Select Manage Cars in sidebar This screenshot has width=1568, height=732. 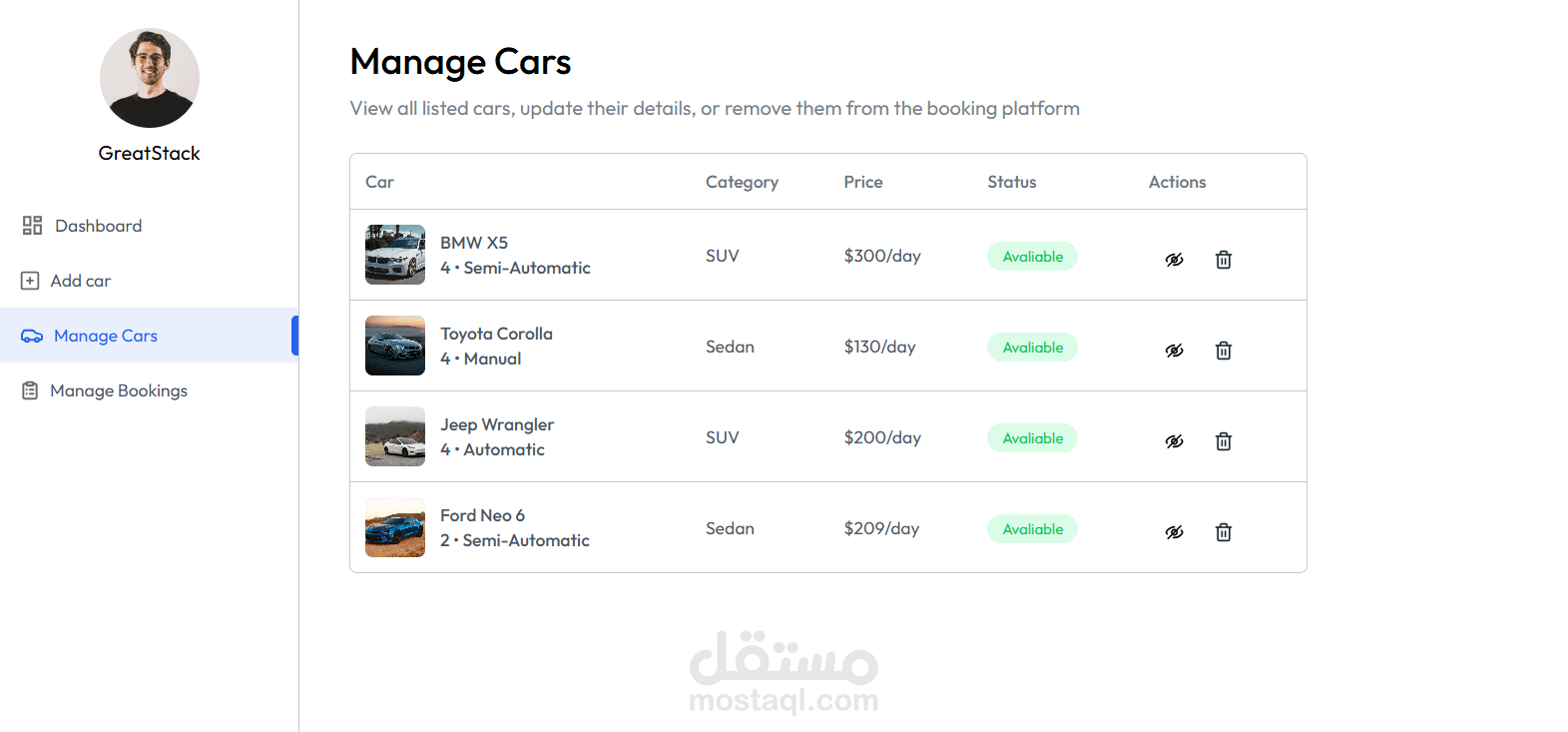point(105,336)
